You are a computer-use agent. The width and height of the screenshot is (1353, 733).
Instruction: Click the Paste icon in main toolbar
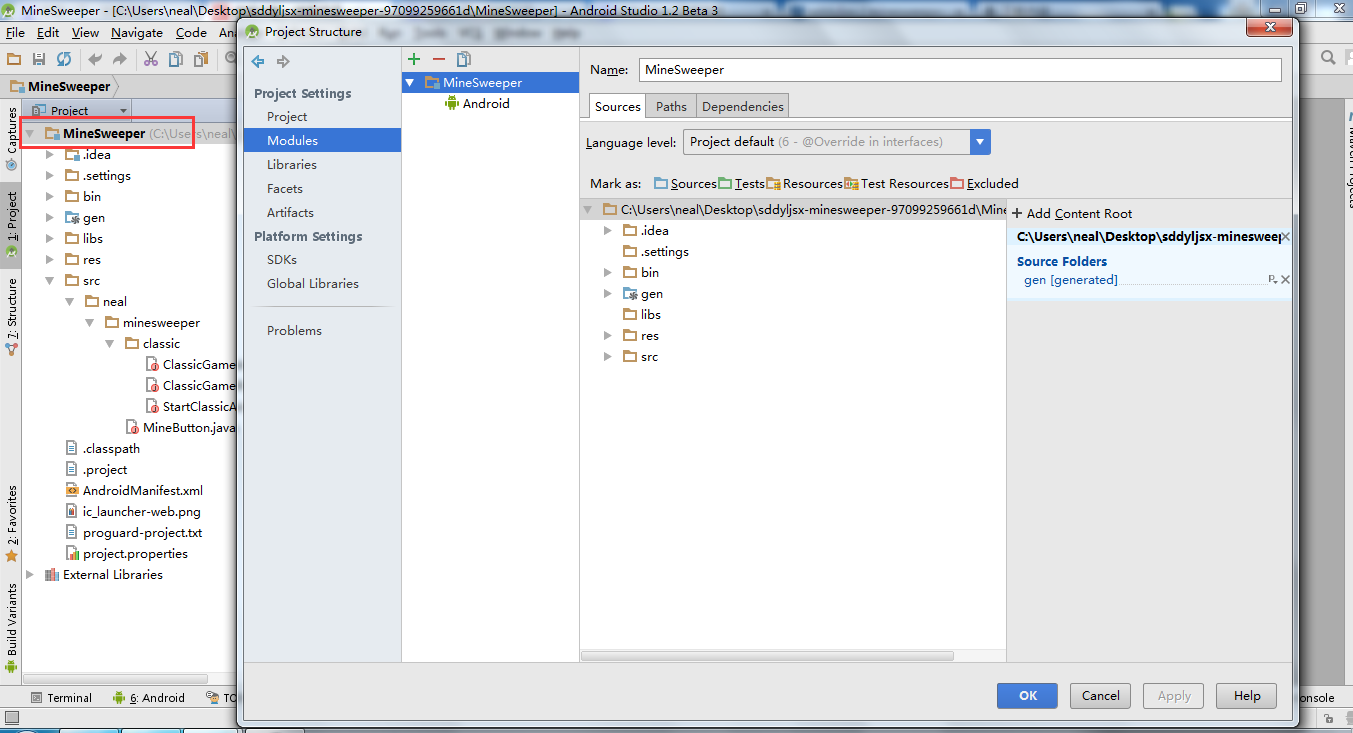point(202,59)
